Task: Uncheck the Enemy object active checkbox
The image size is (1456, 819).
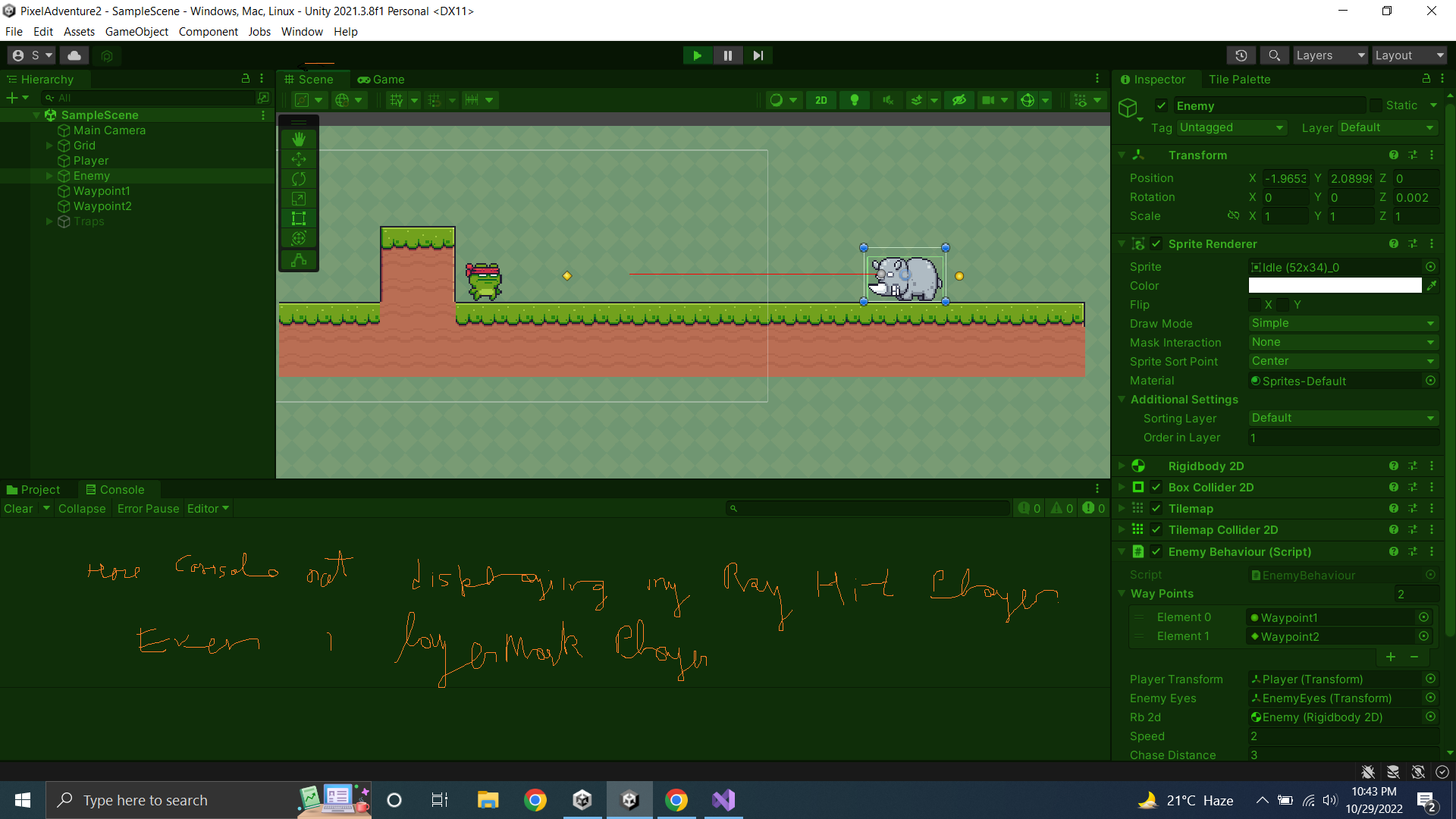Action: pyautogui.click(x=1161, y=105)
